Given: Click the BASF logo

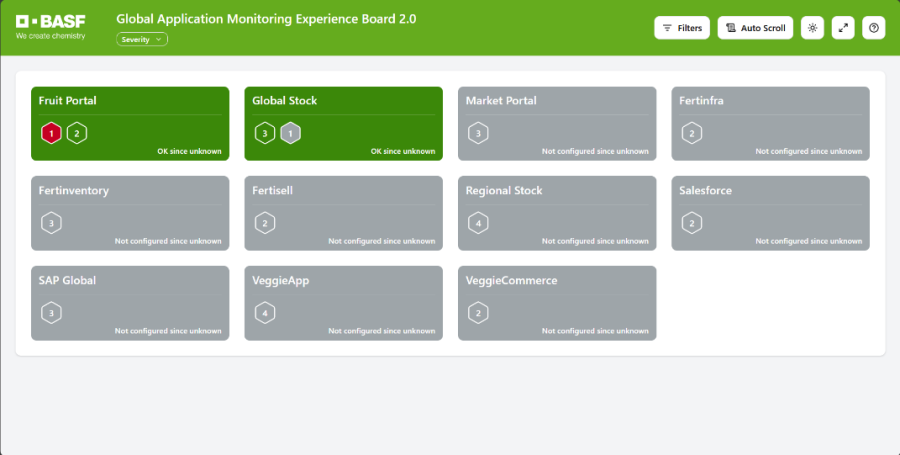Looking at the screenshot, I should 51,27.
